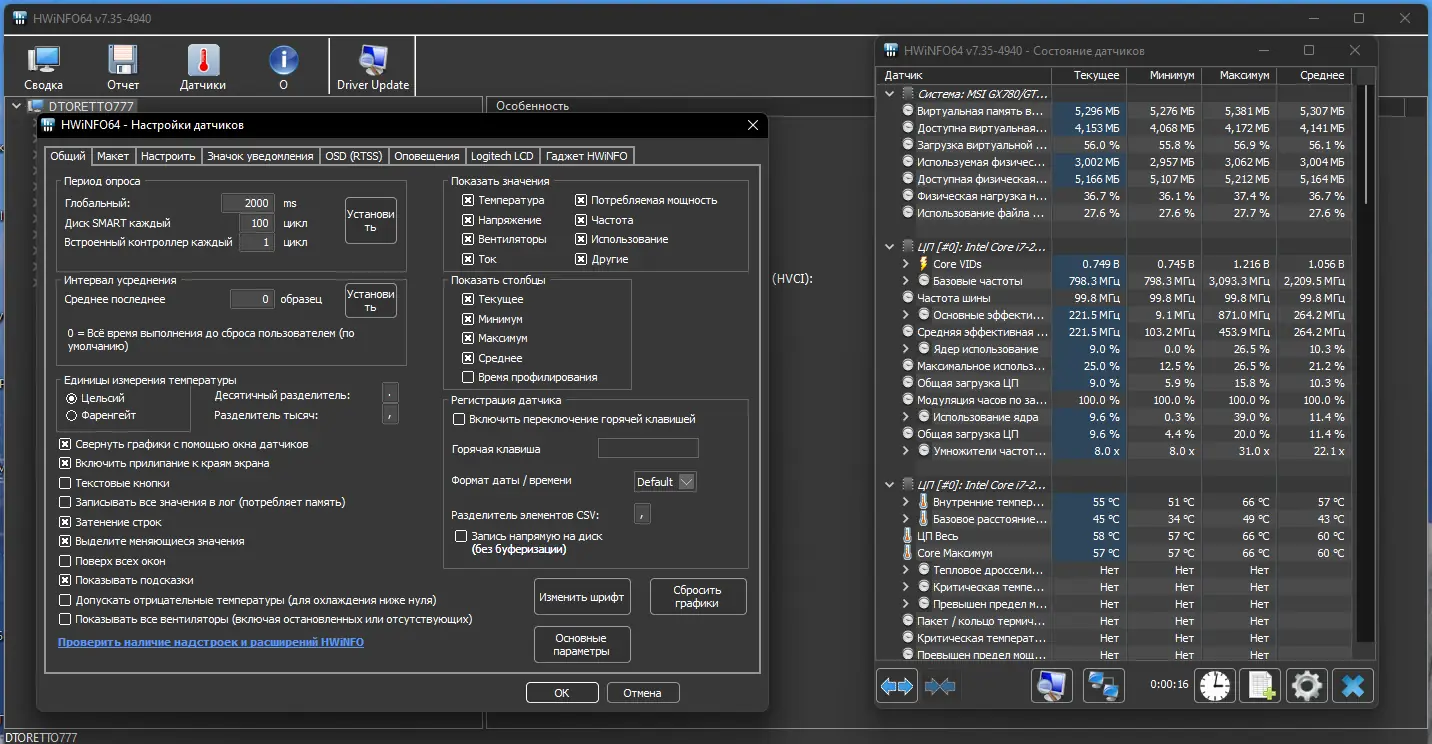Switch to the Оповещения tab
The width and height of the screenshot is (1432, 744).
tap(427, 156)
